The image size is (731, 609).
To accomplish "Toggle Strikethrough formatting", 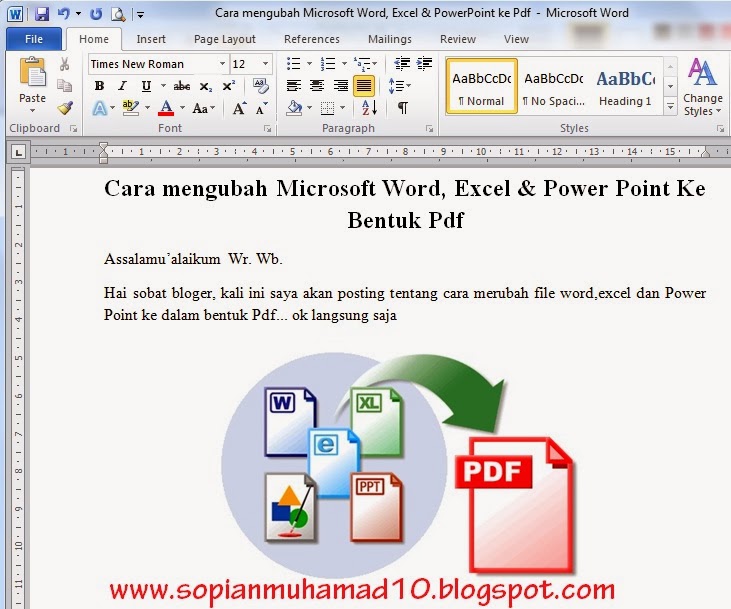I will [x=182, y=86].
